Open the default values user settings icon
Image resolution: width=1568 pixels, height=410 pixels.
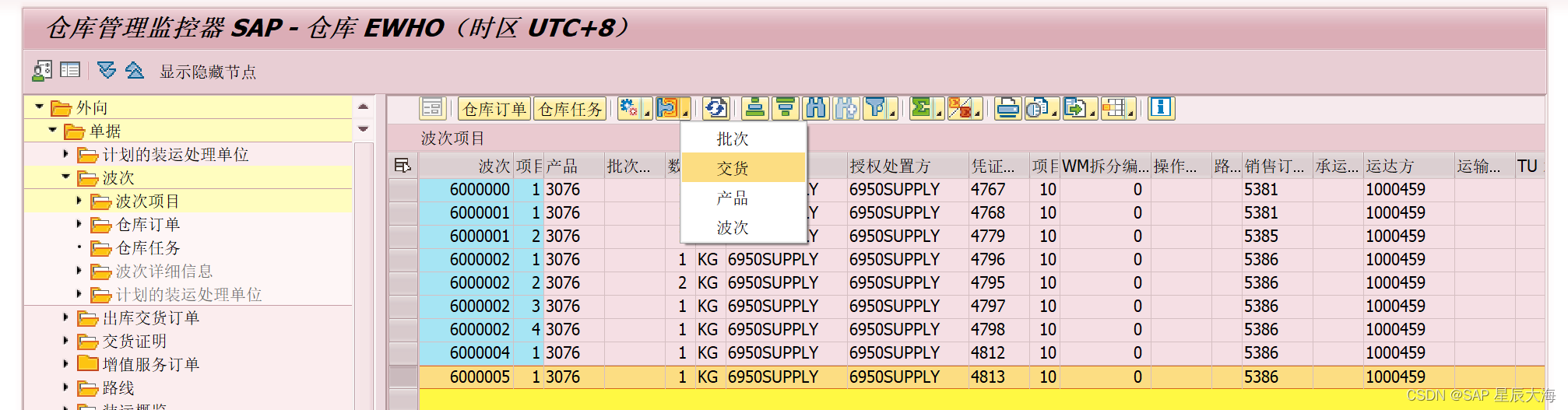(x=42, y=71)
